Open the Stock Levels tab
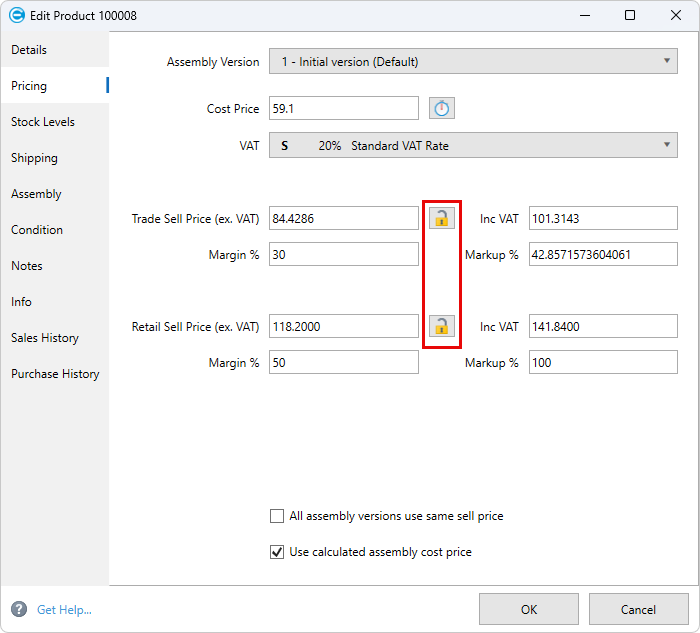Viewport: 700px width, 633px height. click(x=43, y=122)
